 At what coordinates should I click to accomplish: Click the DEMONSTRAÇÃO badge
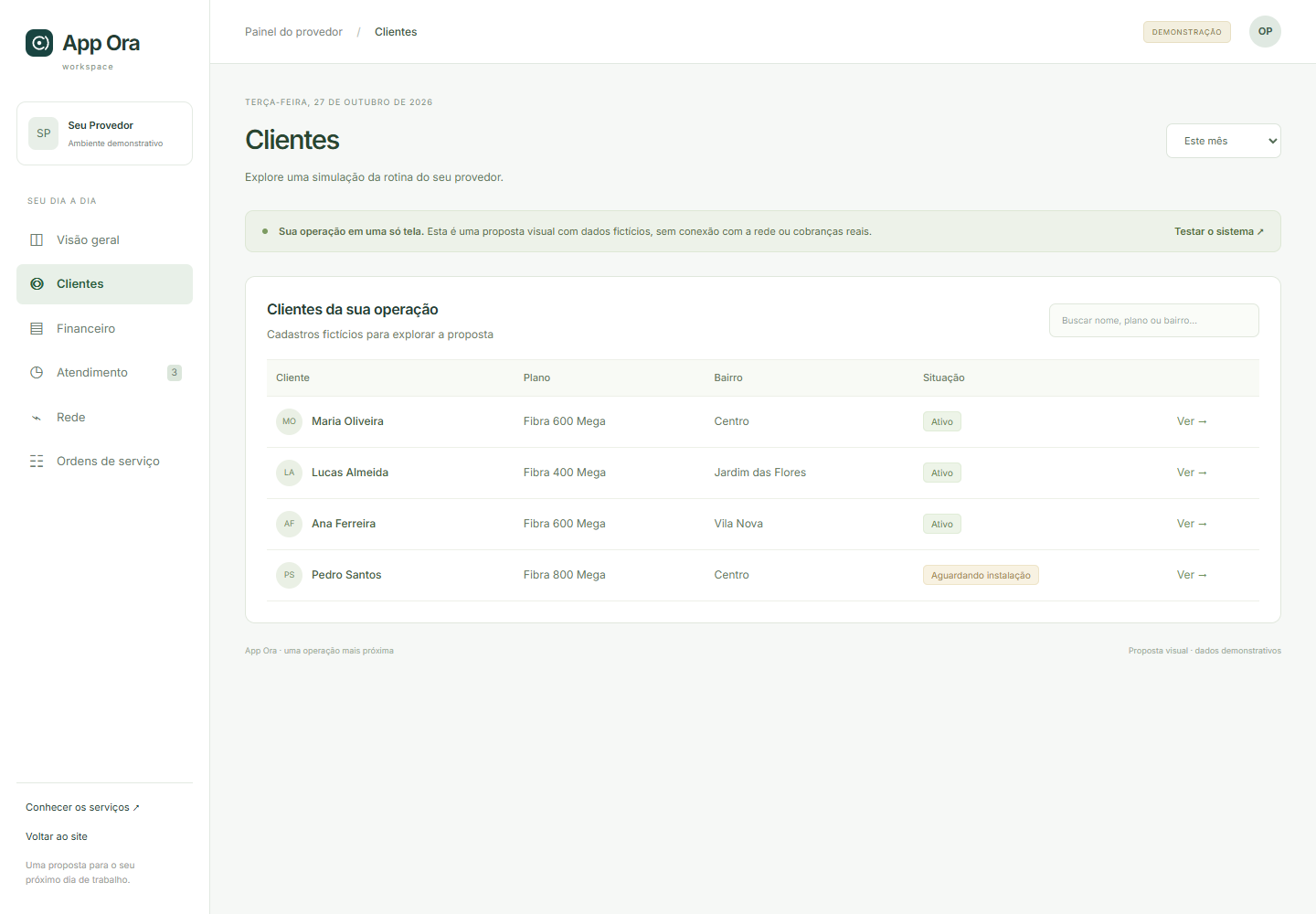click(1186, 32)
